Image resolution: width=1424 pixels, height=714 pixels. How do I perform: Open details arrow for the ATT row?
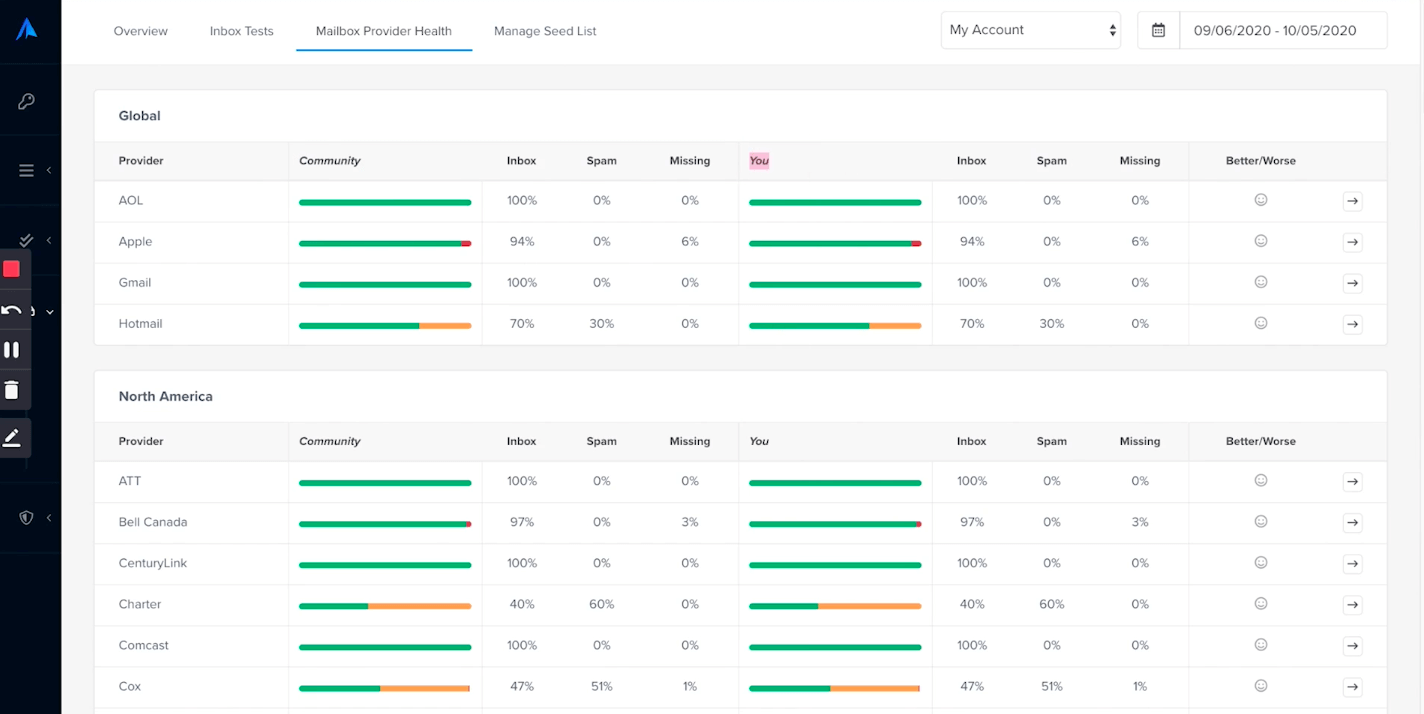pyautogui.click(x=1352, y=482)
